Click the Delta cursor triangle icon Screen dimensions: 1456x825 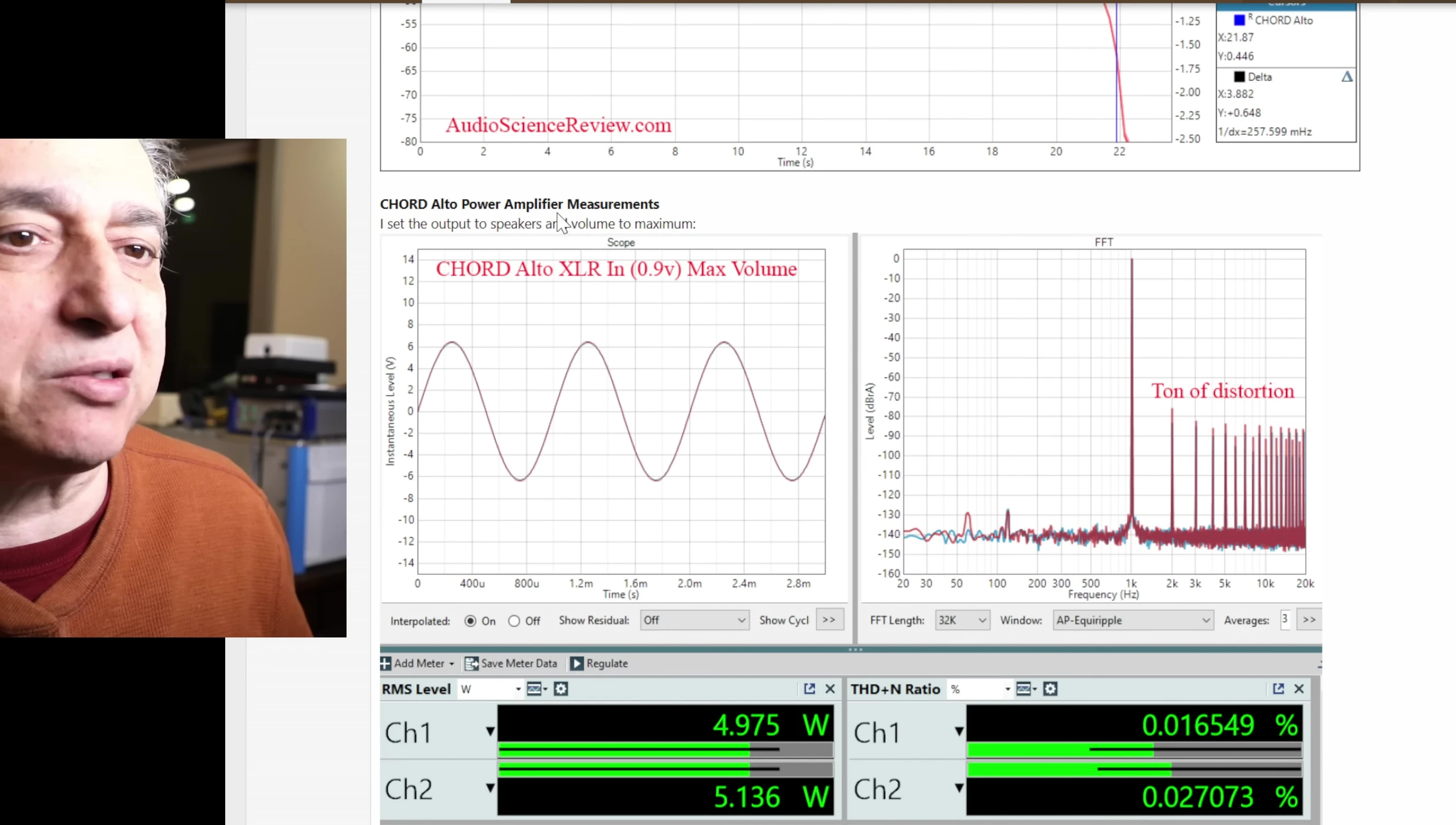pyautogui.click(x=1347, y=77)
